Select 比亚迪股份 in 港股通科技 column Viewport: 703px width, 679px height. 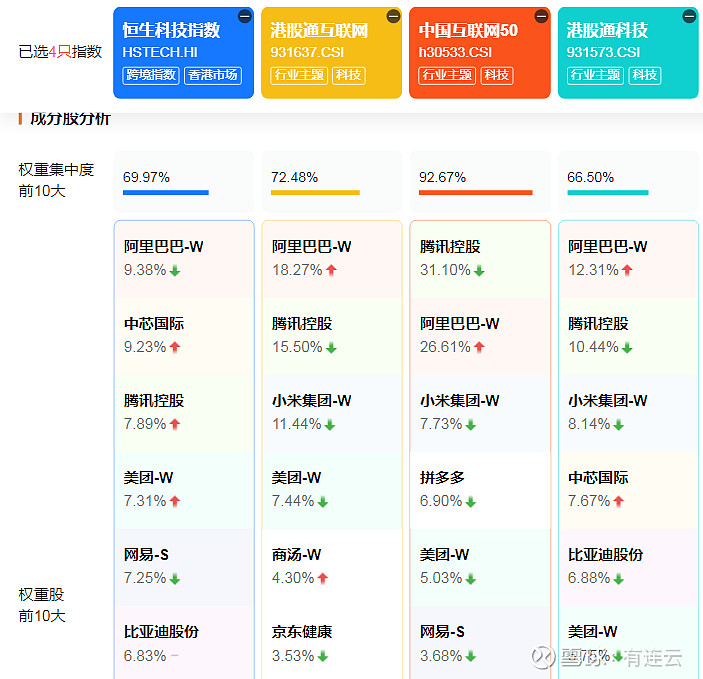click(605, 555)
